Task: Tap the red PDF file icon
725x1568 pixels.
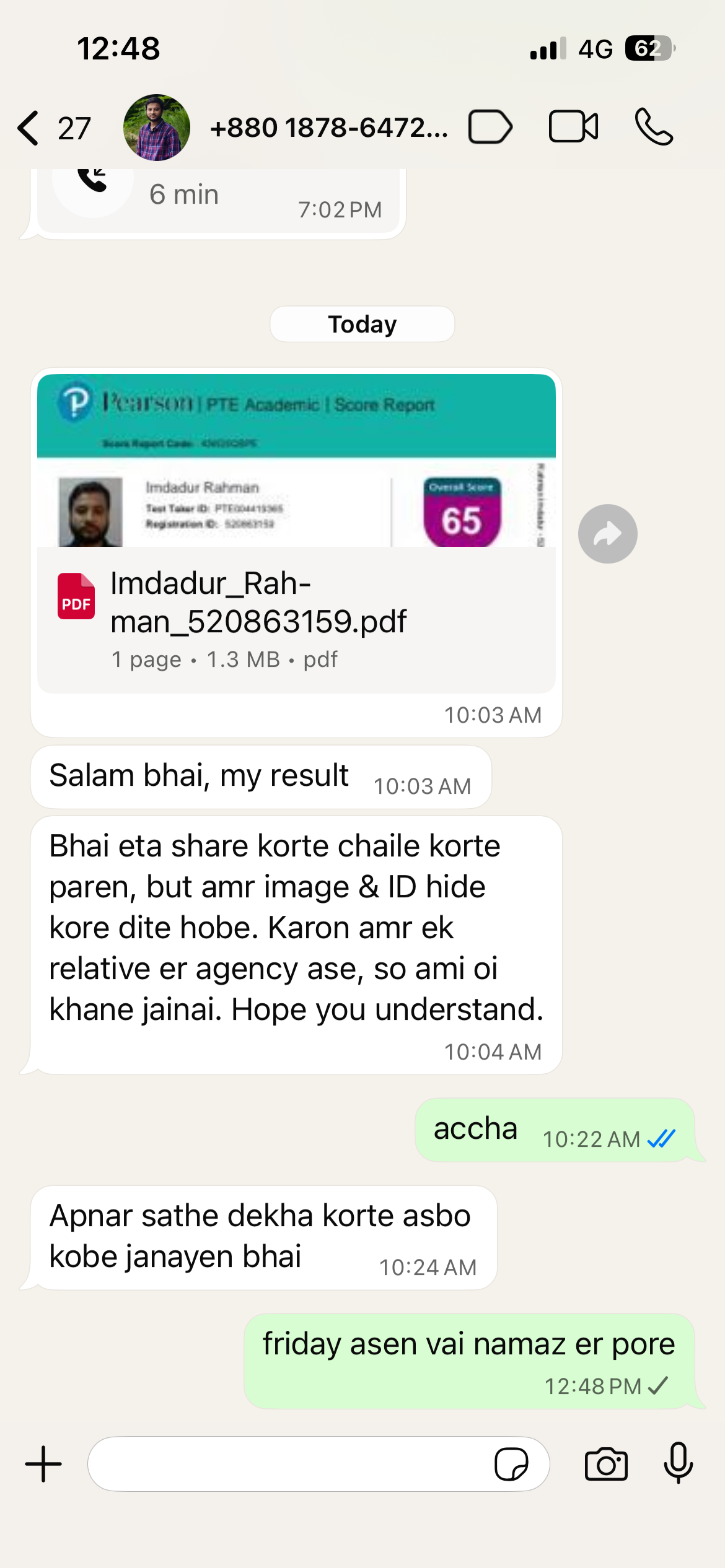Action: 76,596
